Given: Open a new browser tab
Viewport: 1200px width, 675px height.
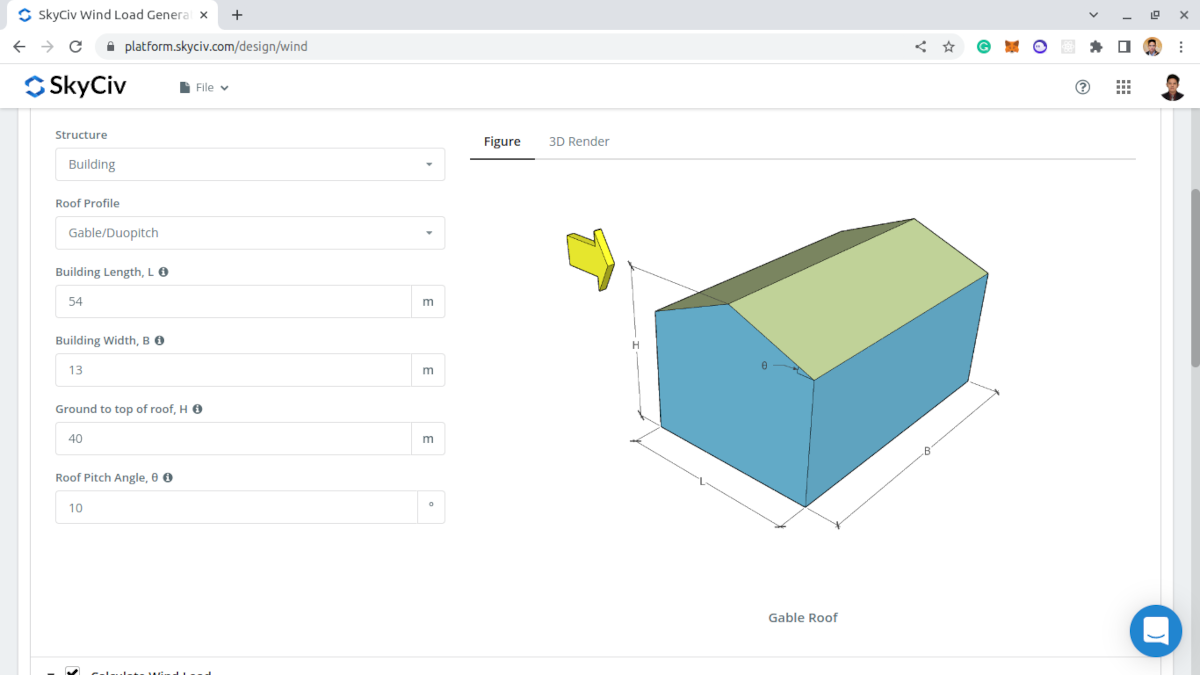Looking at the screenshot, I should (x=237, y=15).
